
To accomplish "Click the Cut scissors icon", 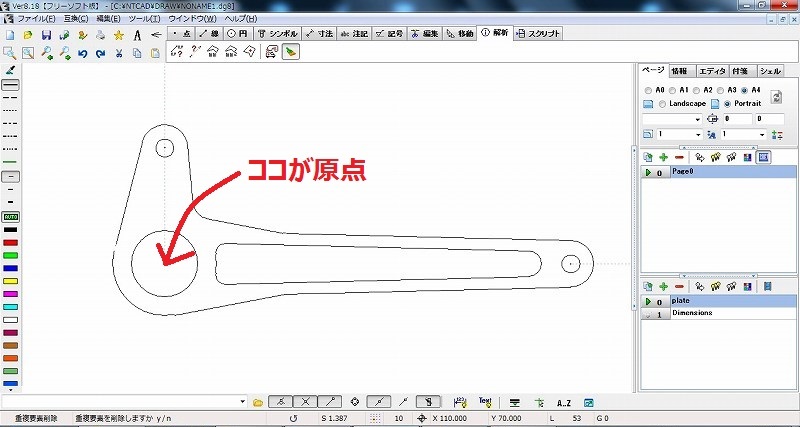I will pos(118,53).
